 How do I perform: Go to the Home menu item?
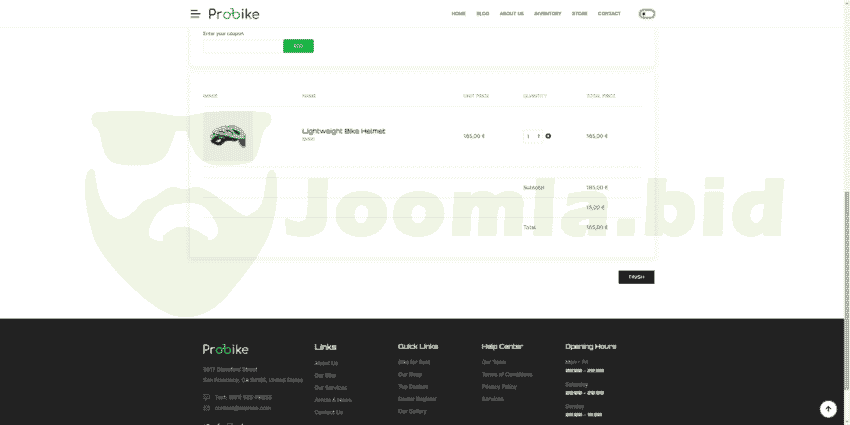[458, 14]
